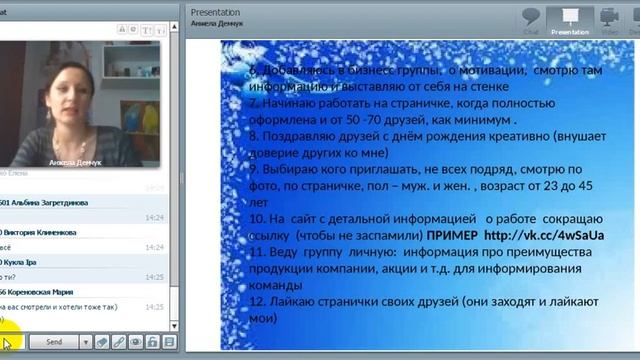
Task: Click the chat scrollbar up arrow
Action: [174, 27]
